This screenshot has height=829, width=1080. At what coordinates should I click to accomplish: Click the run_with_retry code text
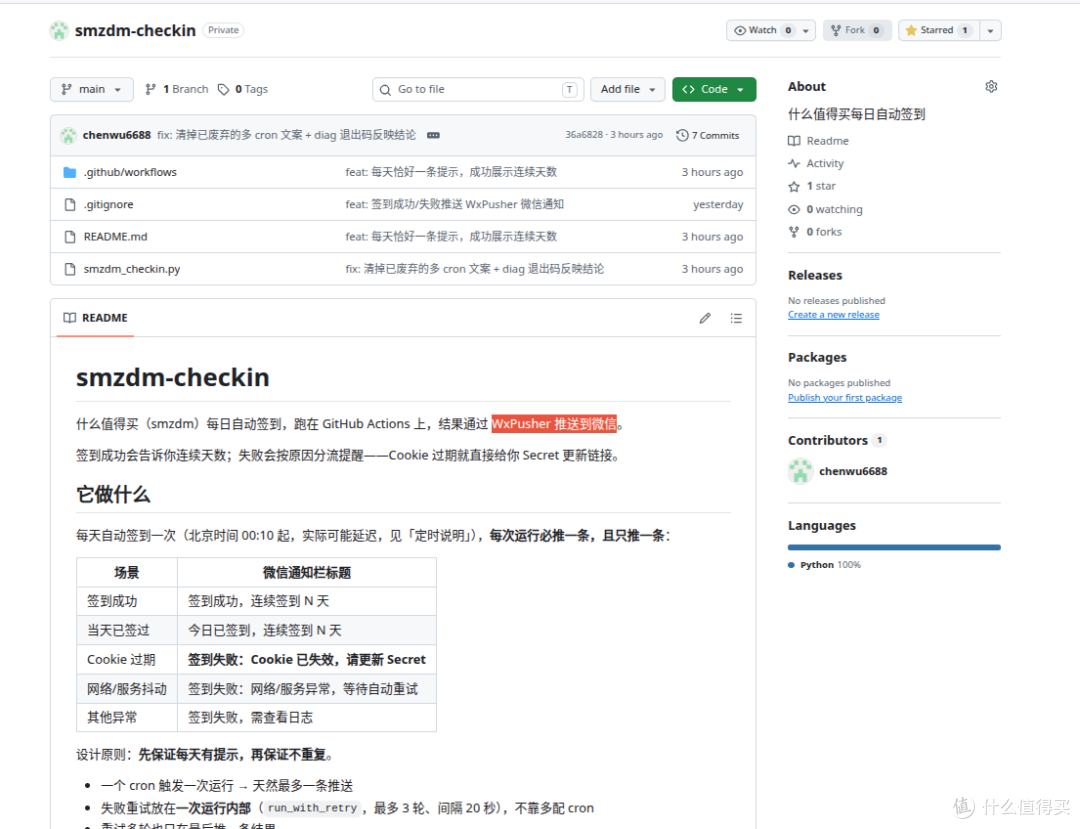pos(312,808)
